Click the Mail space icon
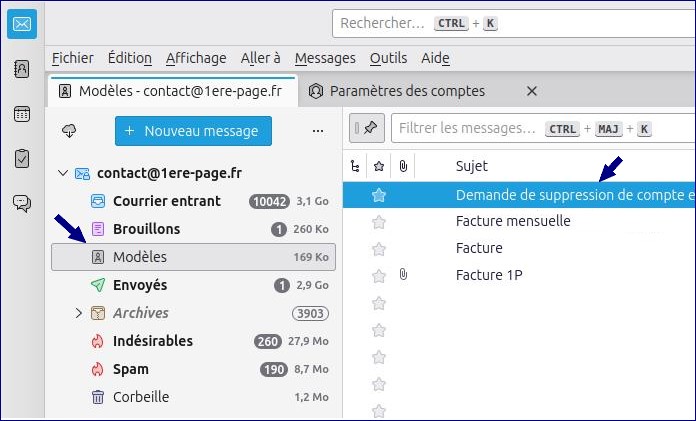 (x=21, y=24)
